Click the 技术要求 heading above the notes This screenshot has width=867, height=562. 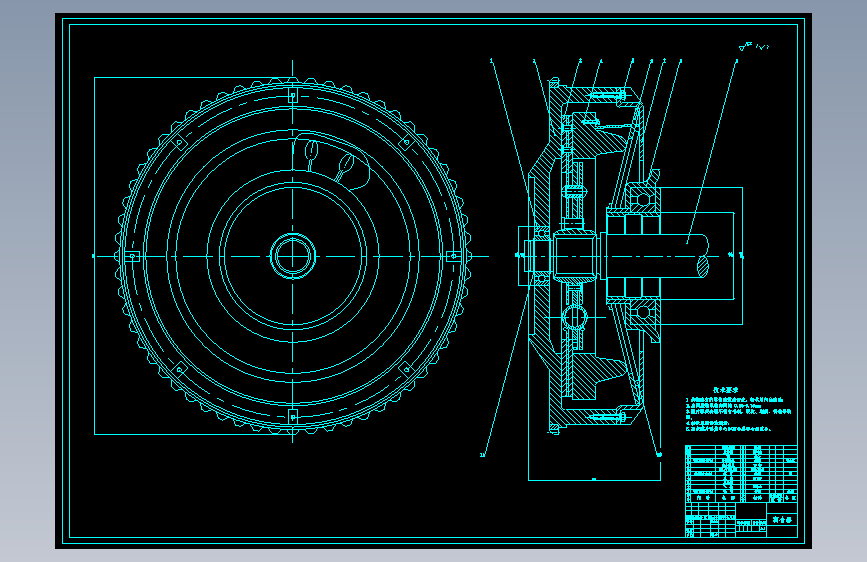coord(725,390)
